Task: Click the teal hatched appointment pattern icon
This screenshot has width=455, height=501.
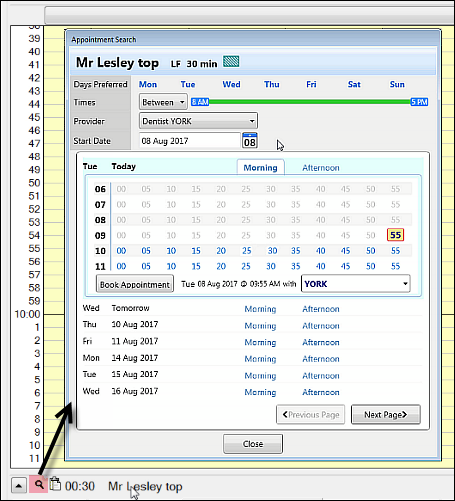Action: point(231,62)
